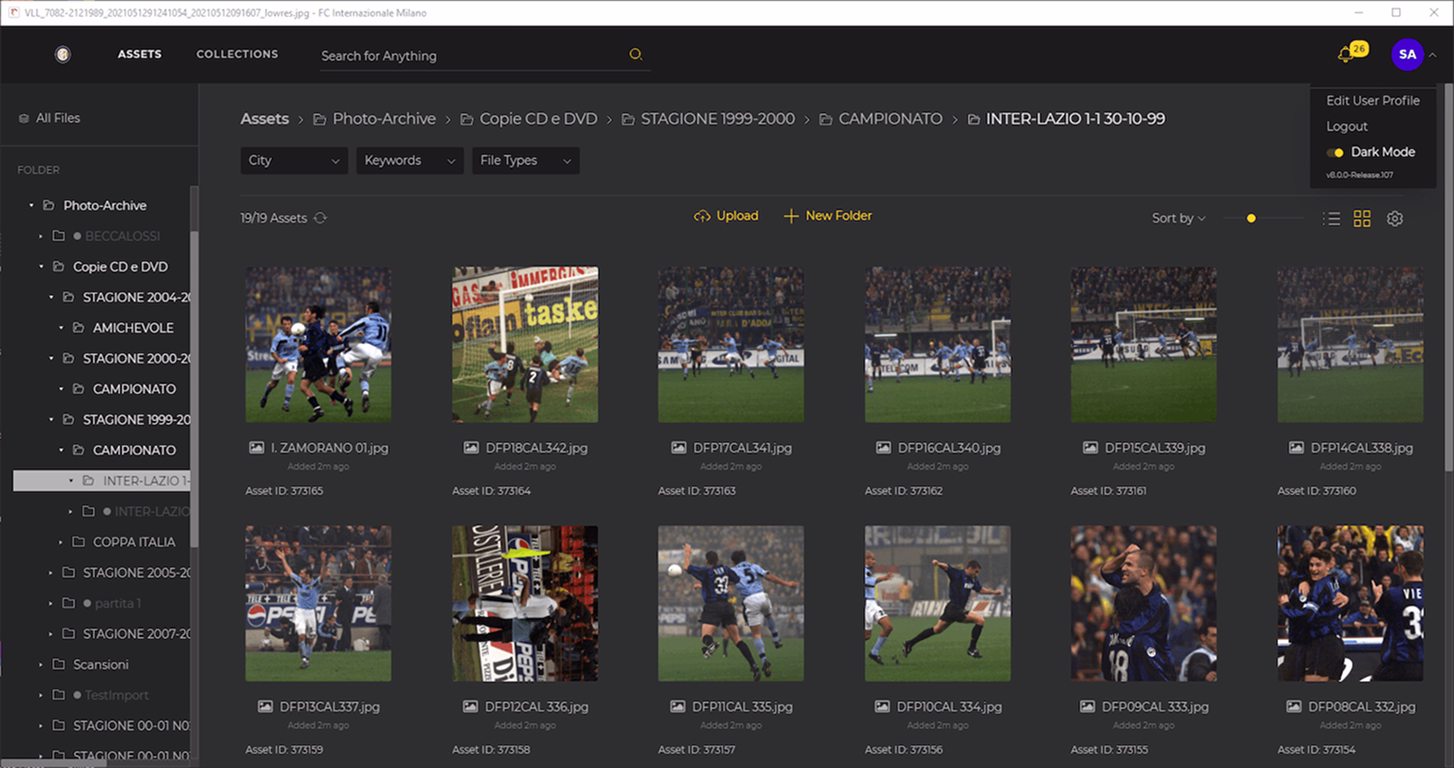Expand the Scansioni tree arrow
1454x768 pixels.
(41, 665)
